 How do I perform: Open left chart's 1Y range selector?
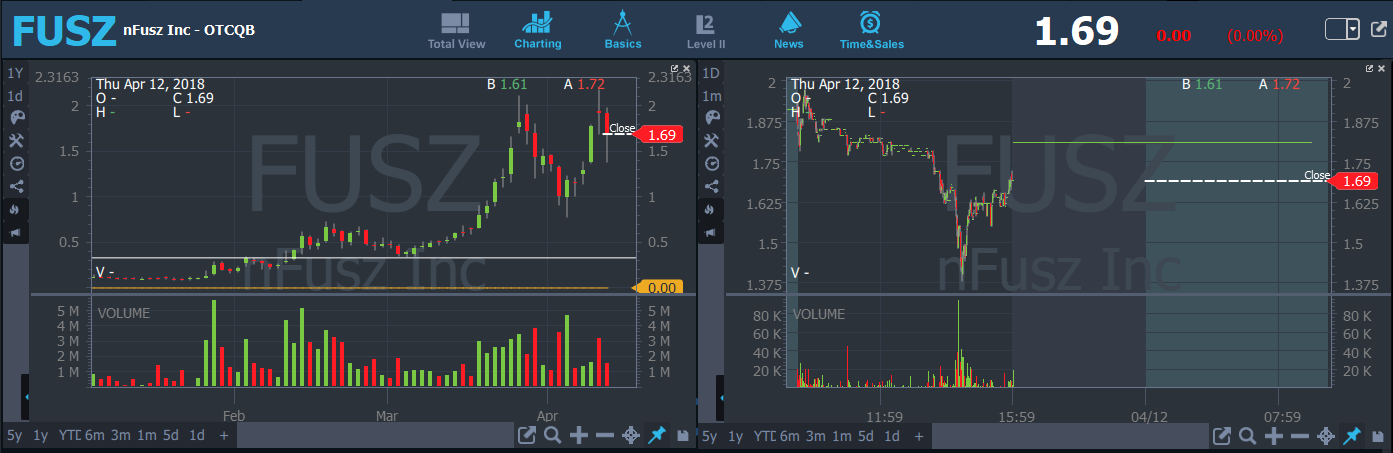click(x=15, y=74)
